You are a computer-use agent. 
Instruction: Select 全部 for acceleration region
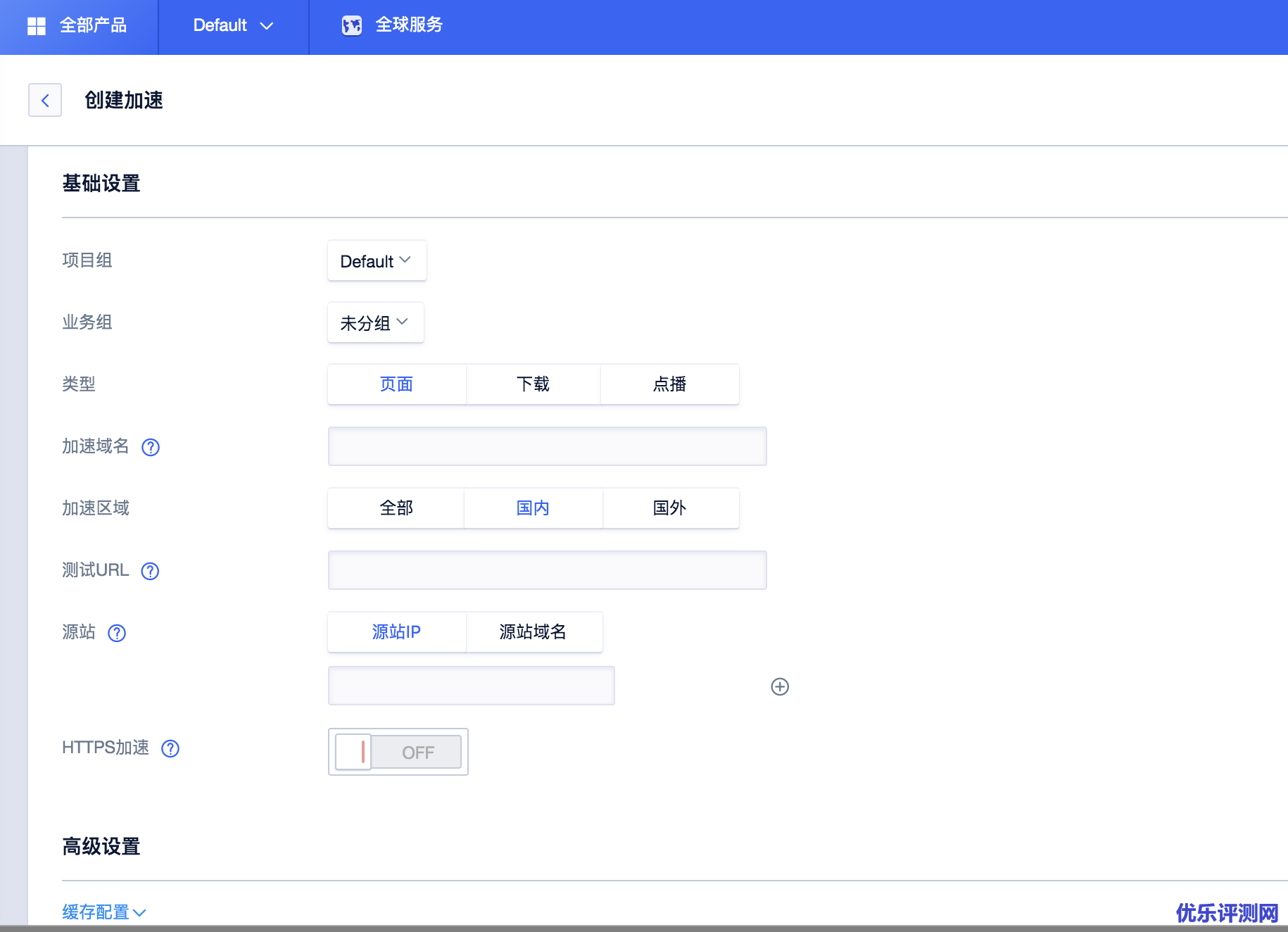click(x=395, y=508)
